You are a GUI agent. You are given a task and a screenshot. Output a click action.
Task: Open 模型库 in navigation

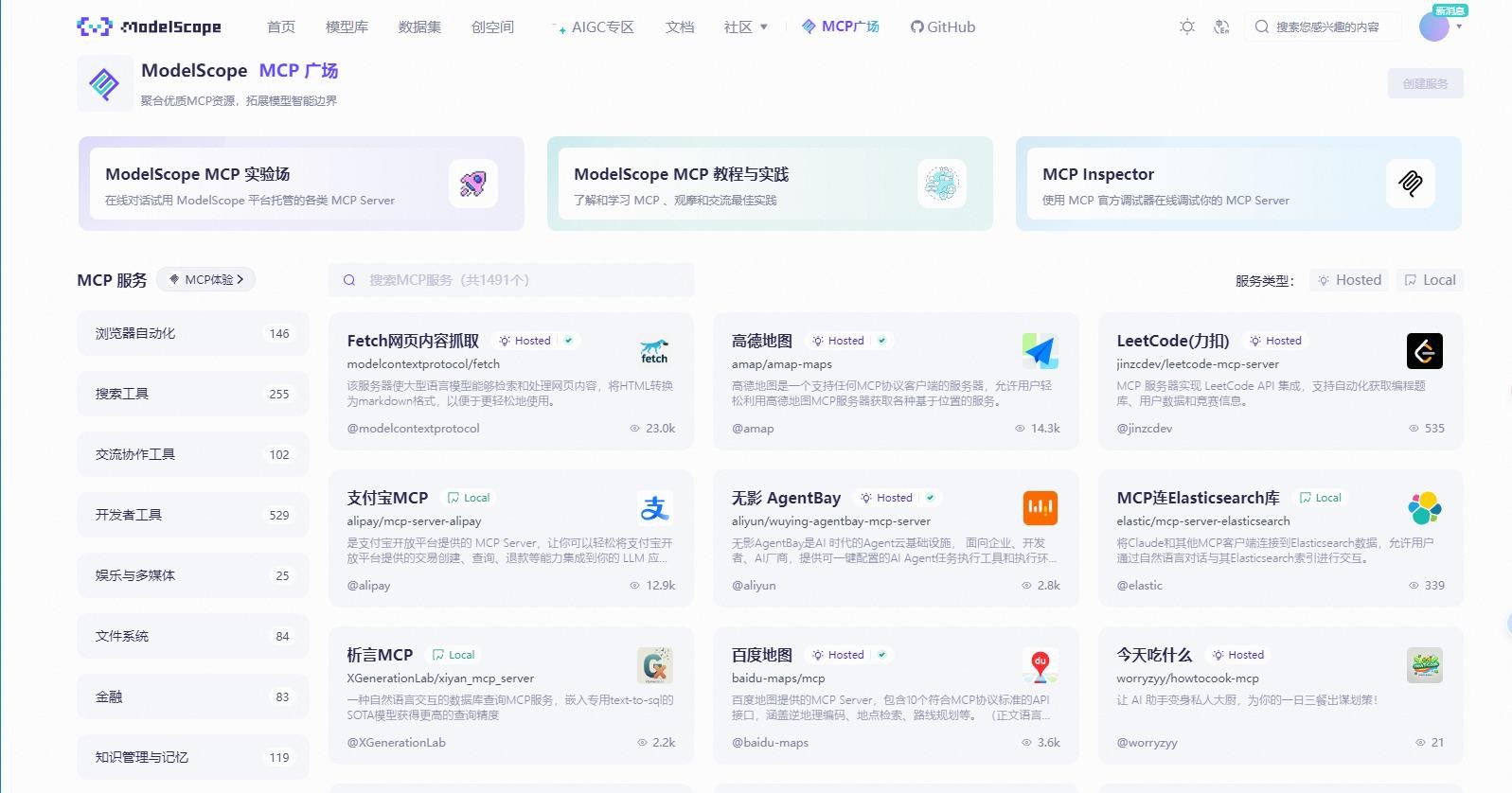click(x=347, y=26)
